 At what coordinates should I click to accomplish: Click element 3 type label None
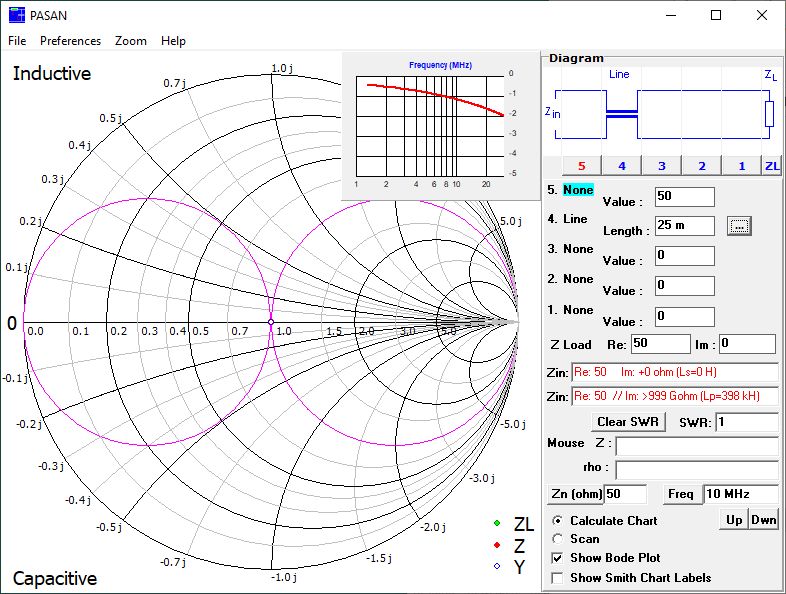pos(578,249)
